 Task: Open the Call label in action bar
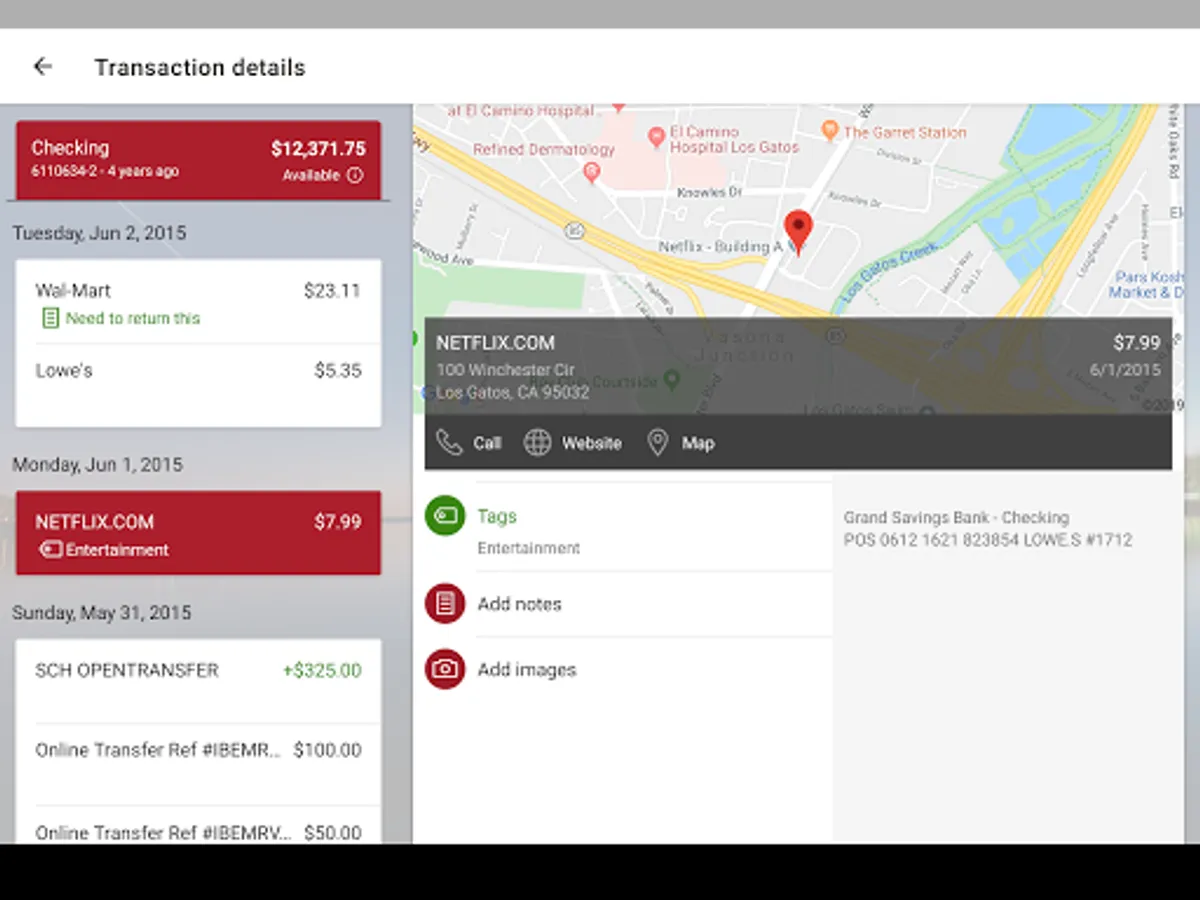pyautogui.click(x=487, y=443)
